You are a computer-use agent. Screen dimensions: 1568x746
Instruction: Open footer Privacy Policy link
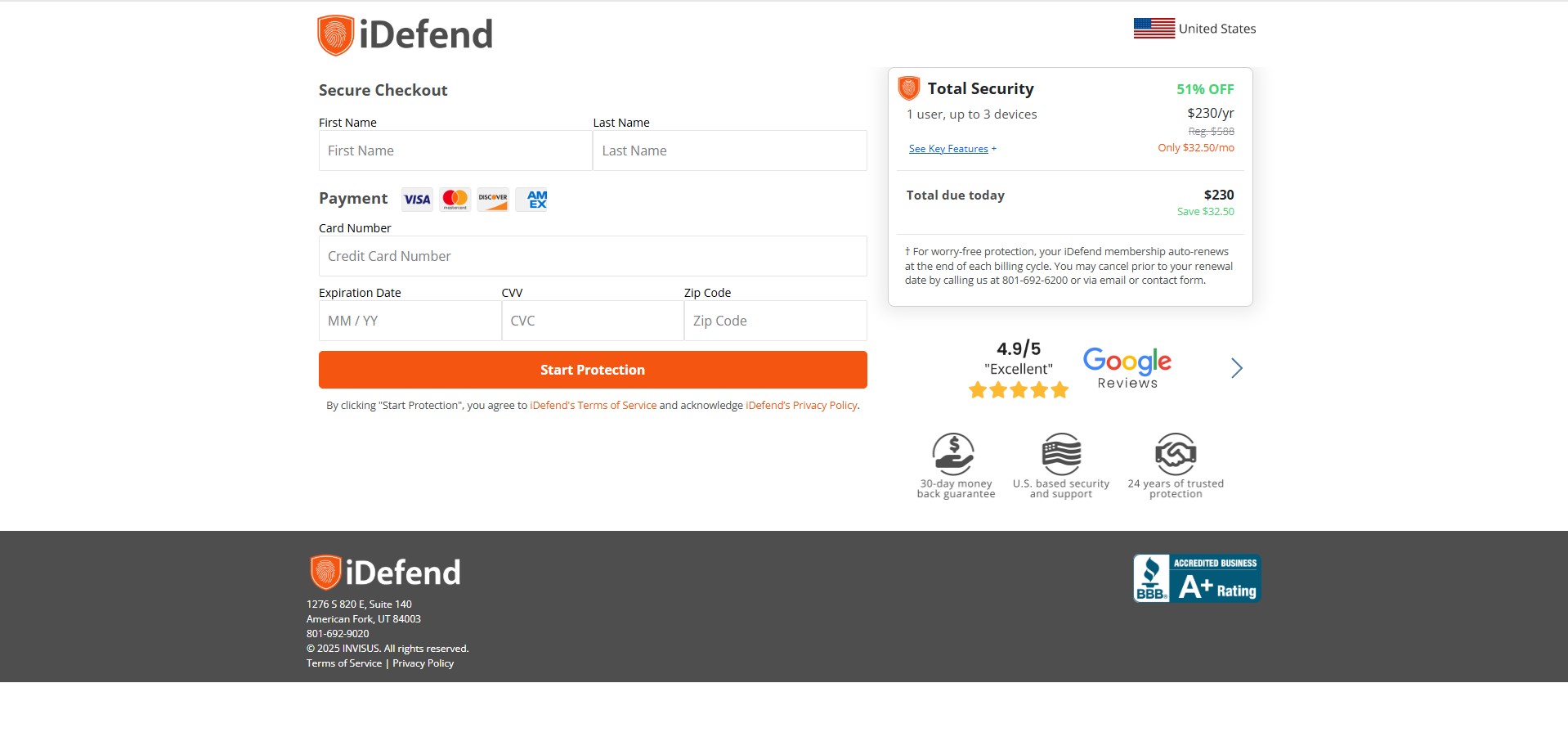pyautogui.click(x=423, y=663)
